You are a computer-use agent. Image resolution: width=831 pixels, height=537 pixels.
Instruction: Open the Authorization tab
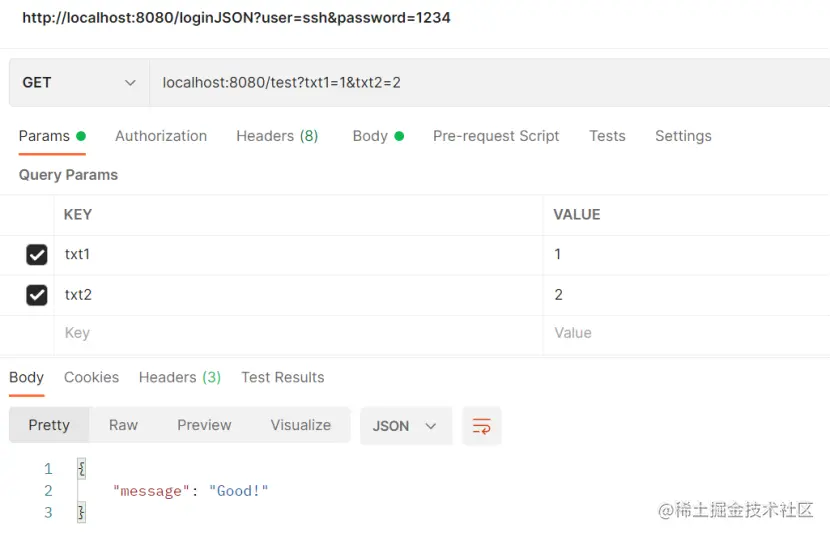pos(161,136)
